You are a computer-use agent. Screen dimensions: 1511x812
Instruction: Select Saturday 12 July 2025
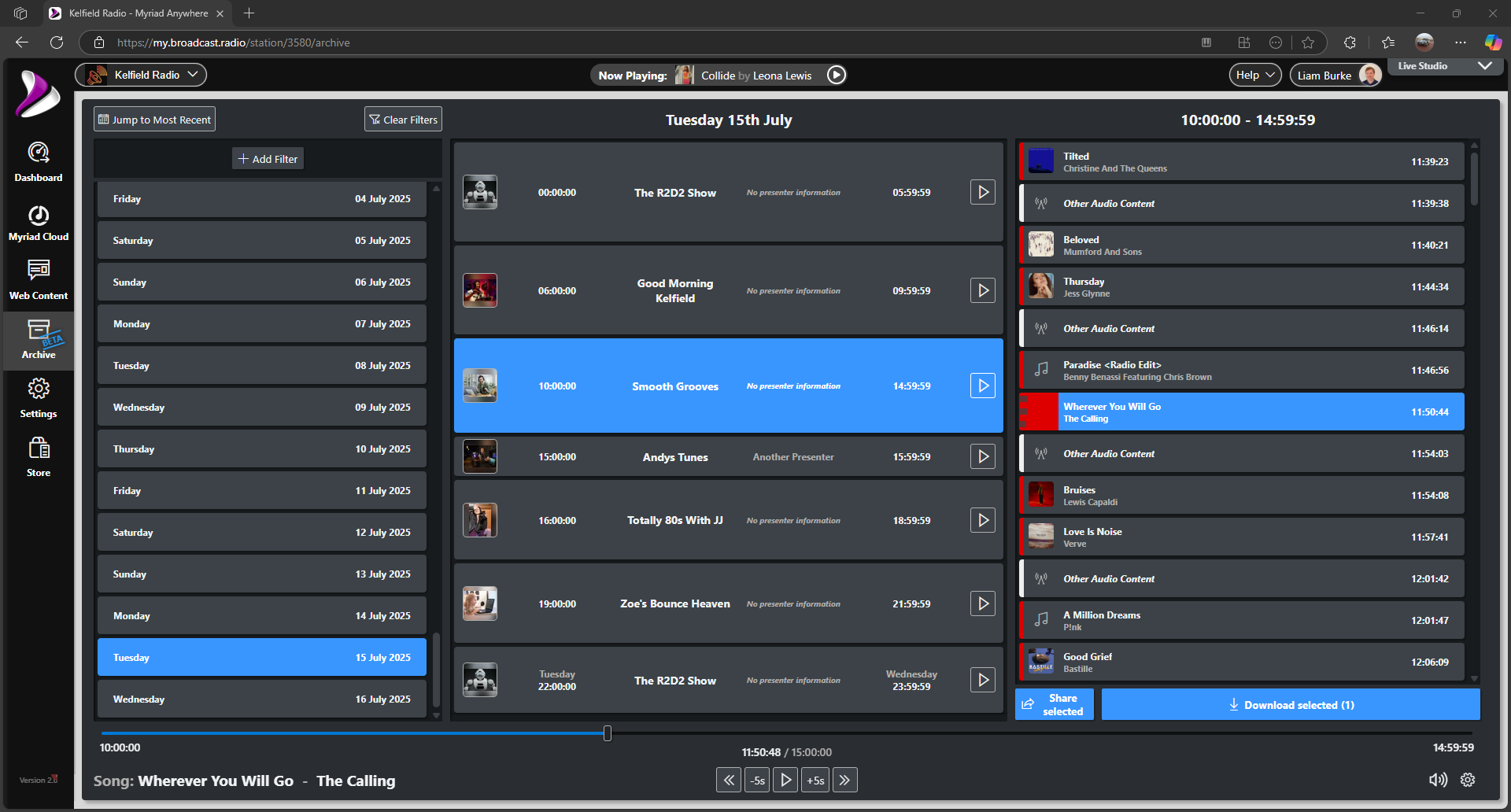(262, 532)
